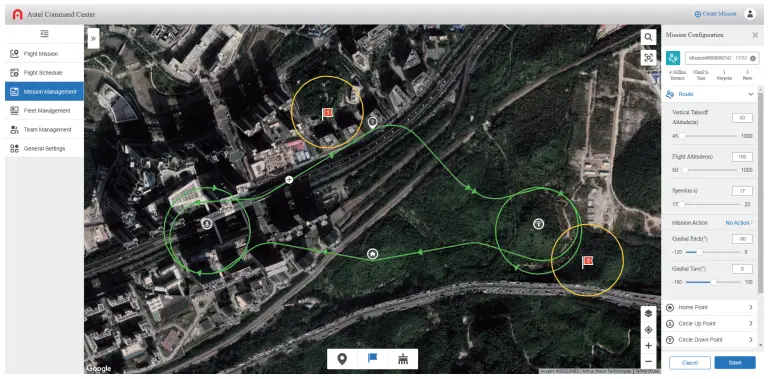768x379 pixels.
Task: Close the Mission Configuration panel
Action: click(755, 35)
